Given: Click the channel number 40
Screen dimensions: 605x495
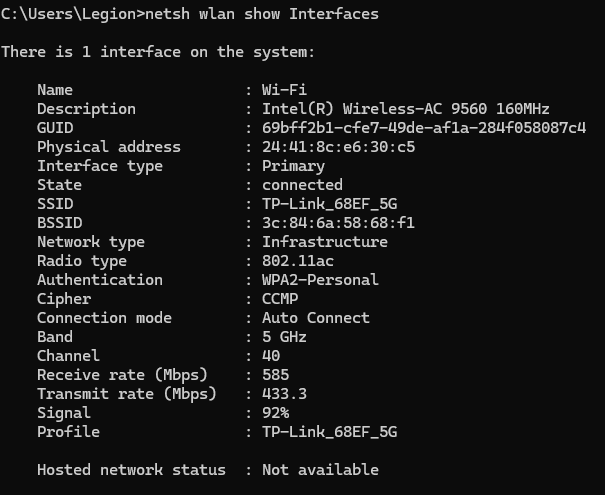Looking at the screenshot, I should coord(271,356).
